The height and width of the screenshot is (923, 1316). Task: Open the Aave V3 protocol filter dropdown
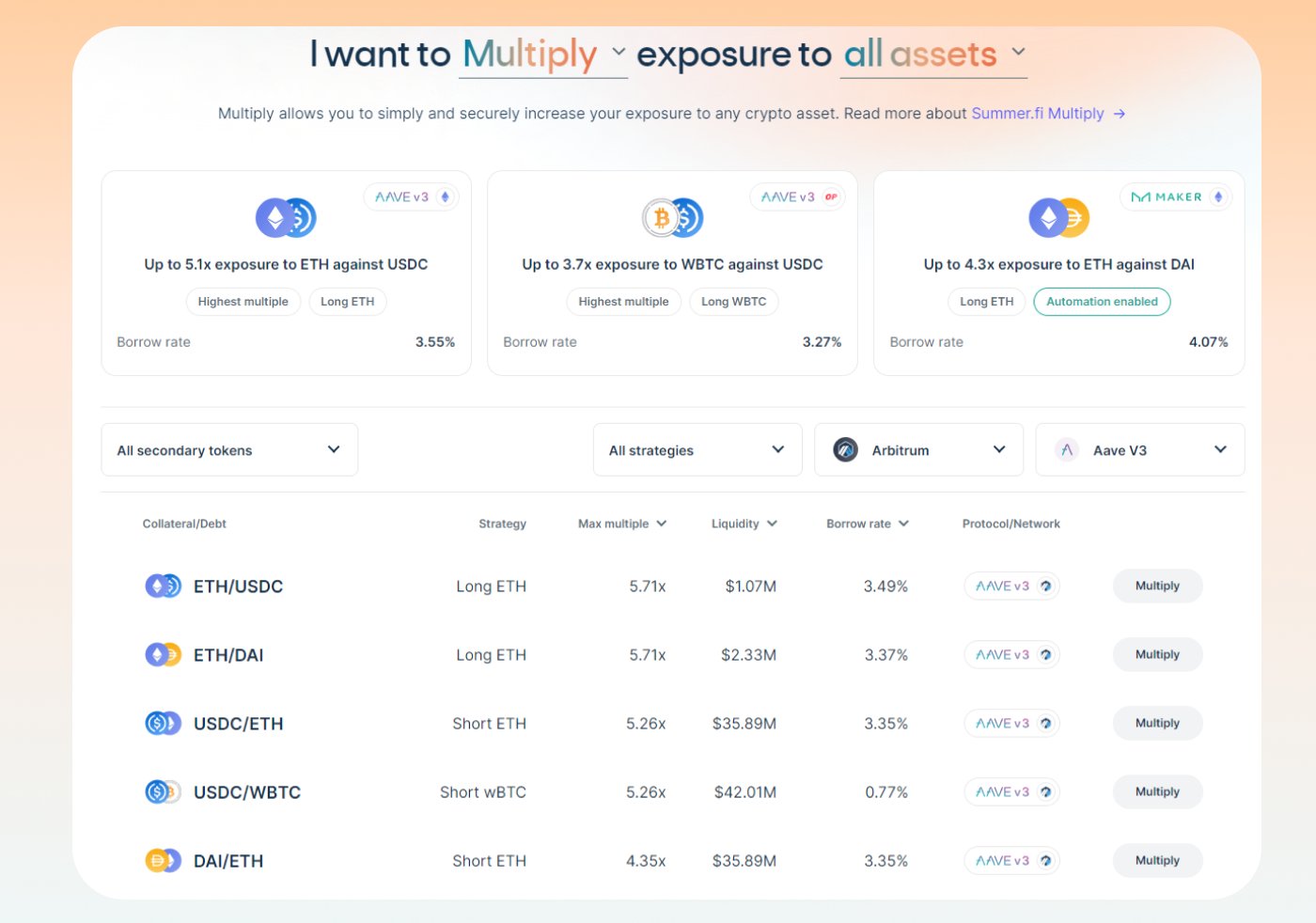(x=1140, y=450)
